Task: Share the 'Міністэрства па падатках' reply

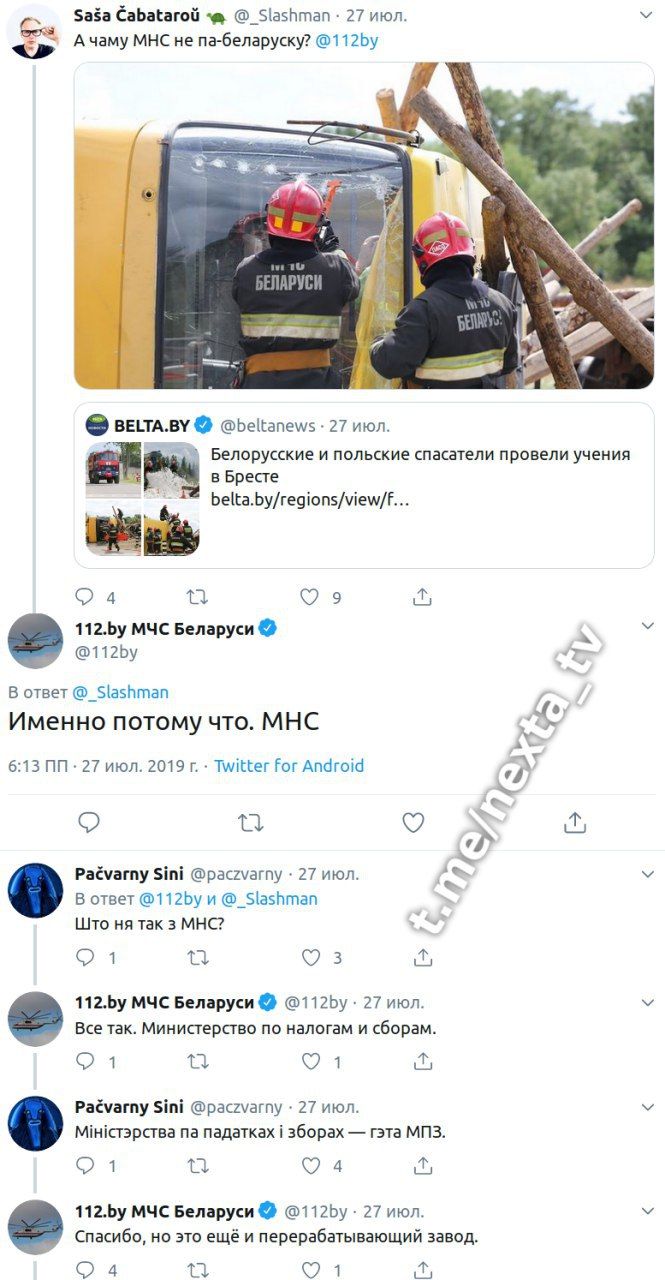Action: 422,1165
